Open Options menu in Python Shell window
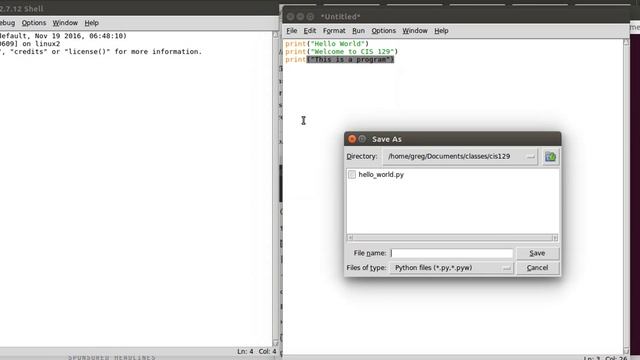 click(34, 23)
